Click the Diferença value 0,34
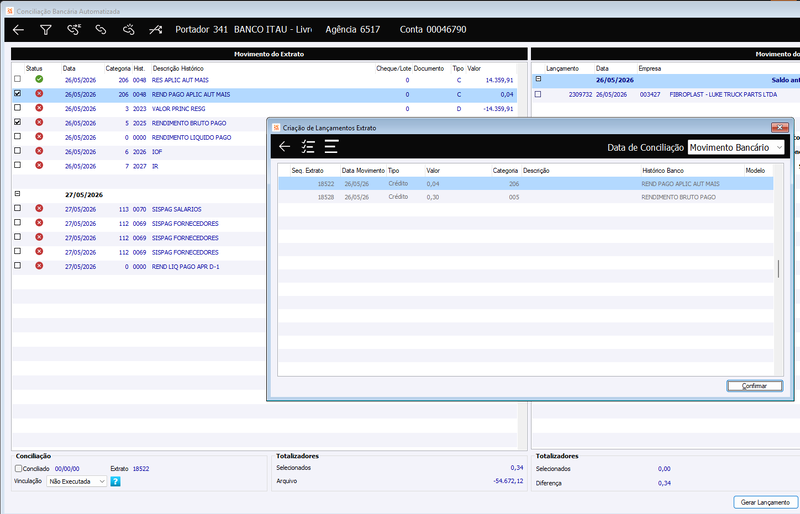 pos(664,483)
